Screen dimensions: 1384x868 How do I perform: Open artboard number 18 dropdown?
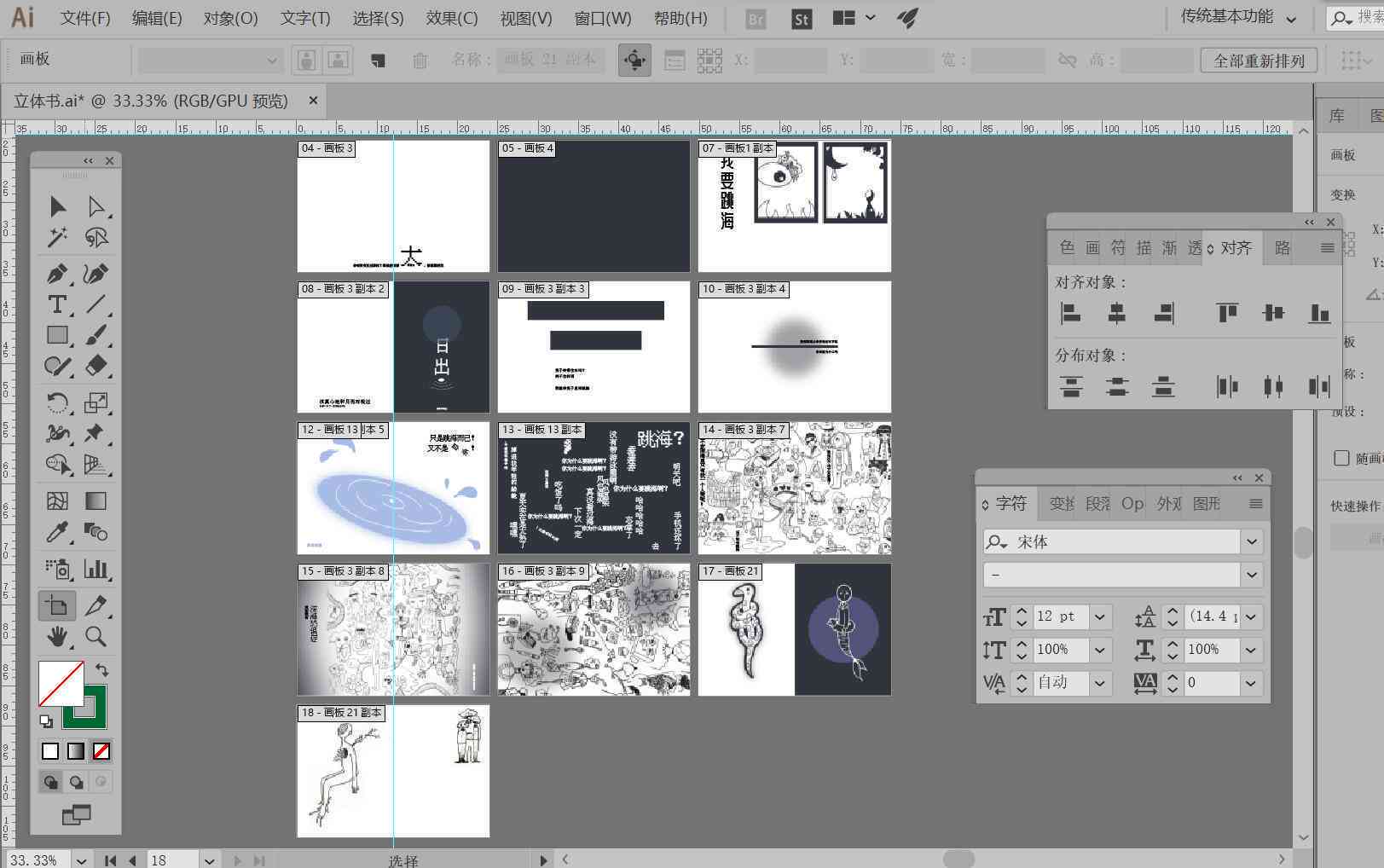pos(209,859)
